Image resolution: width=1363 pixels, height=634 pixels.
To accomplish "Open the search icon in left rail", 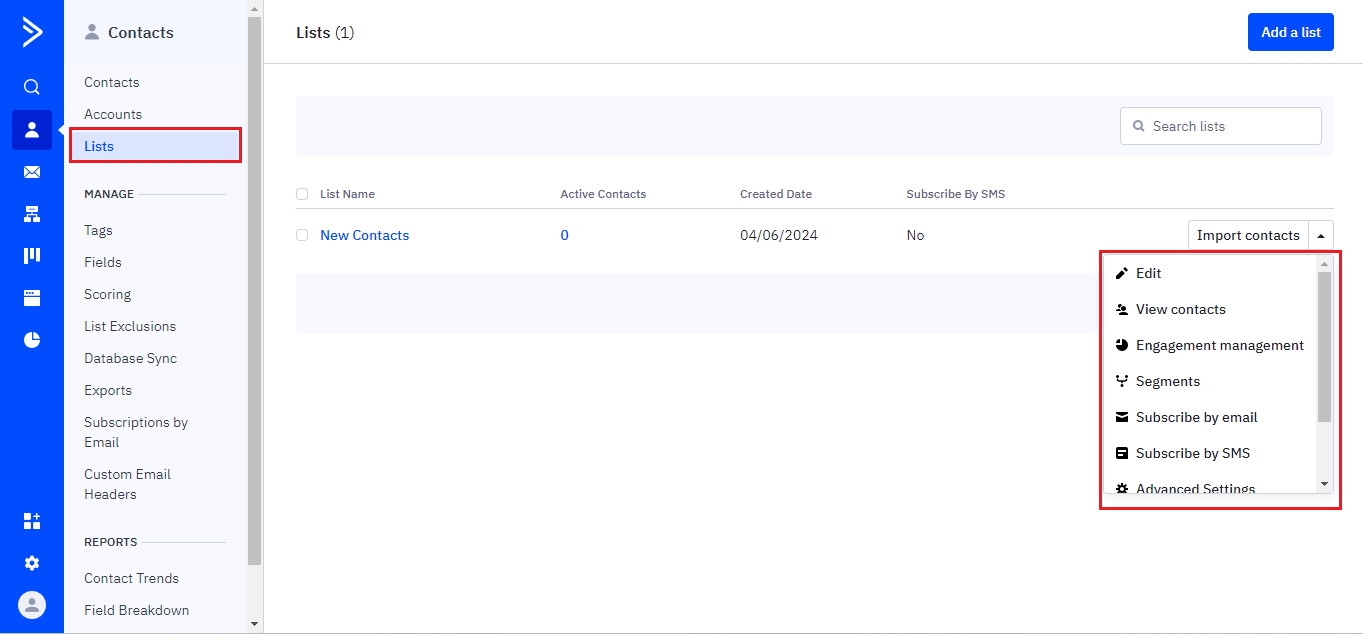I will (x=32, y=87).
